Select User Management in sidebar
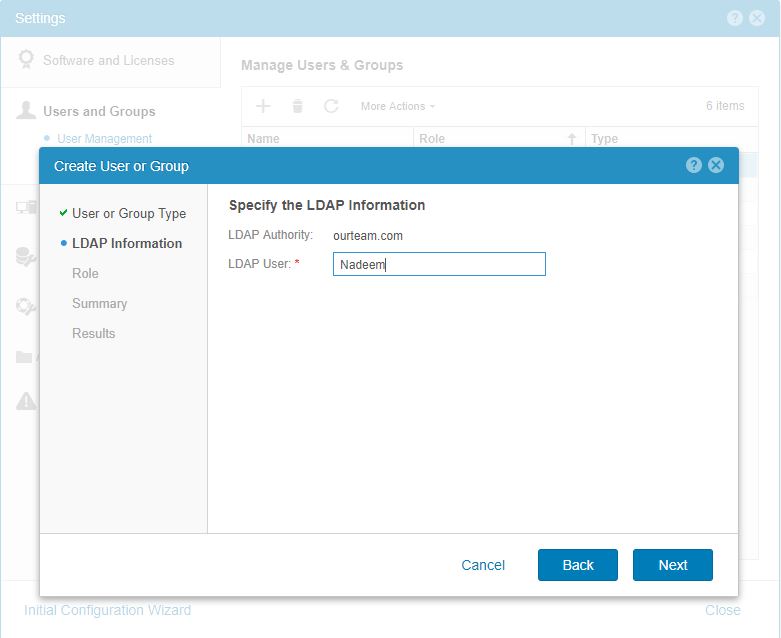Screen dimensions: 781x638 [104, 139]
